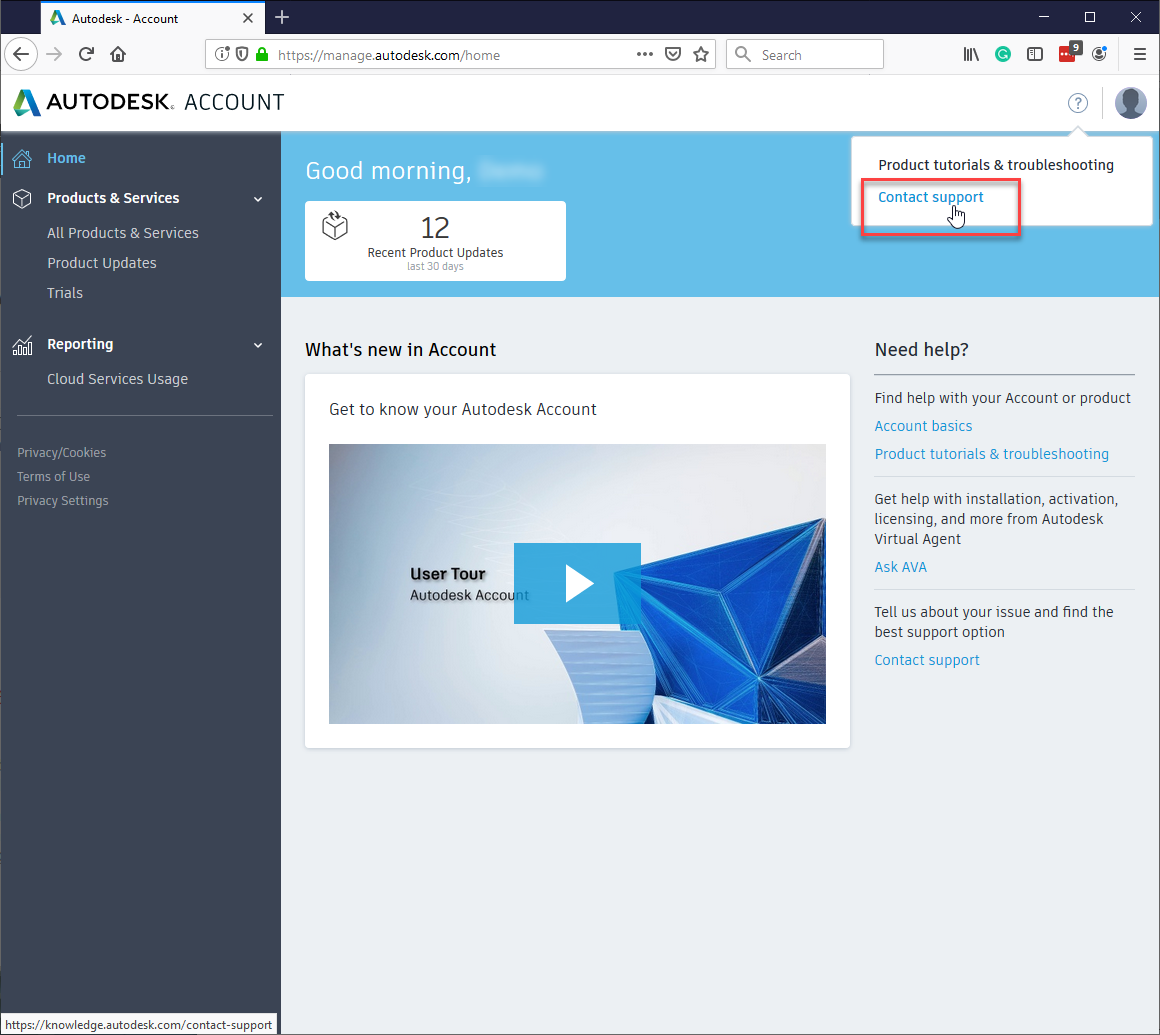The height and width of the screenshot is (1035, 1160).
Task: Play the User Tour video
Action: [x=577, y=584]
